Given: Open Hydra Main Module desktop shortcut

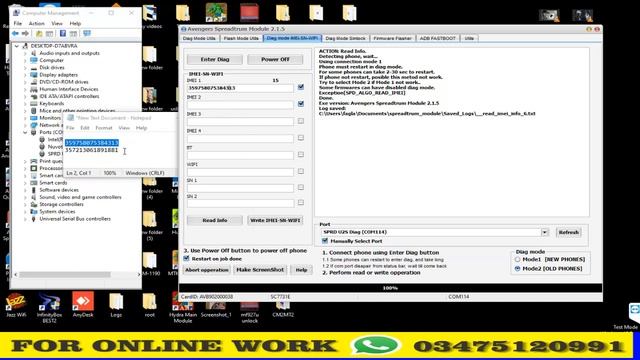Looking at the screenshot, I should 182,307.
